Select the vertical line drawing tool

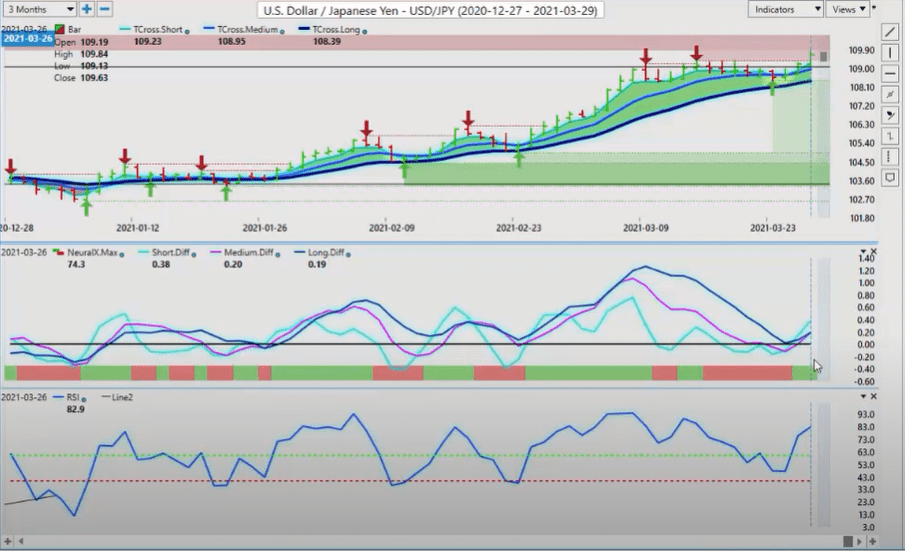tap(891, 53)
